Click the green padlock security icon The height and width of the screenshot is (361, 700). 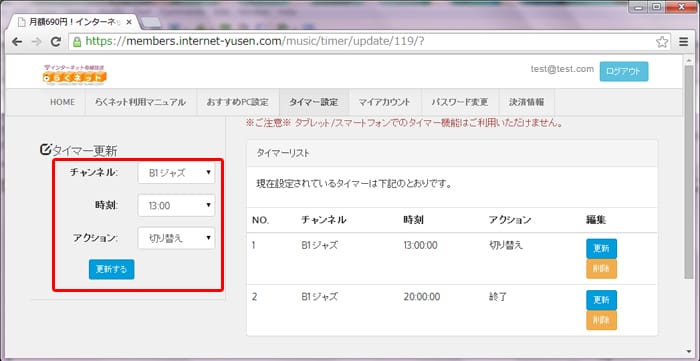77,42
